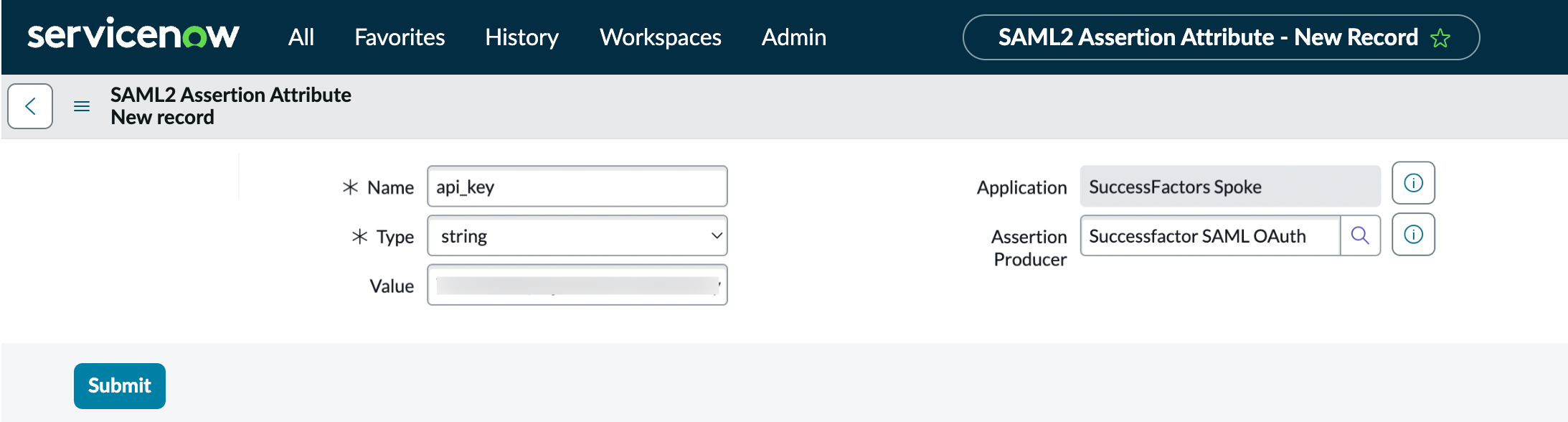Open Assertion Producer lookup magnifier
1568x422 pixels.
click(1360, 235)
